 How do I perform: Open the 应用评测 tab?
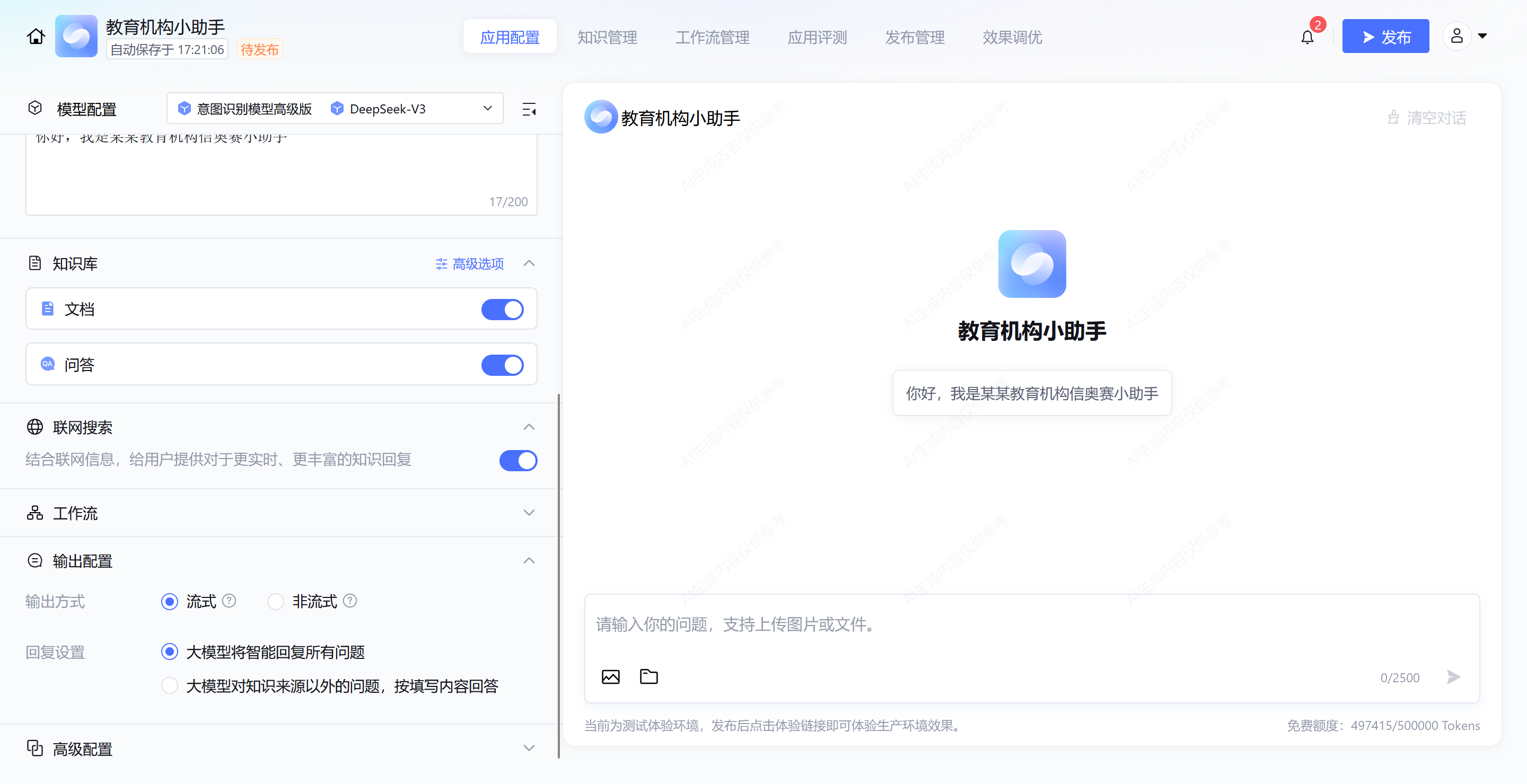point(817,37)
